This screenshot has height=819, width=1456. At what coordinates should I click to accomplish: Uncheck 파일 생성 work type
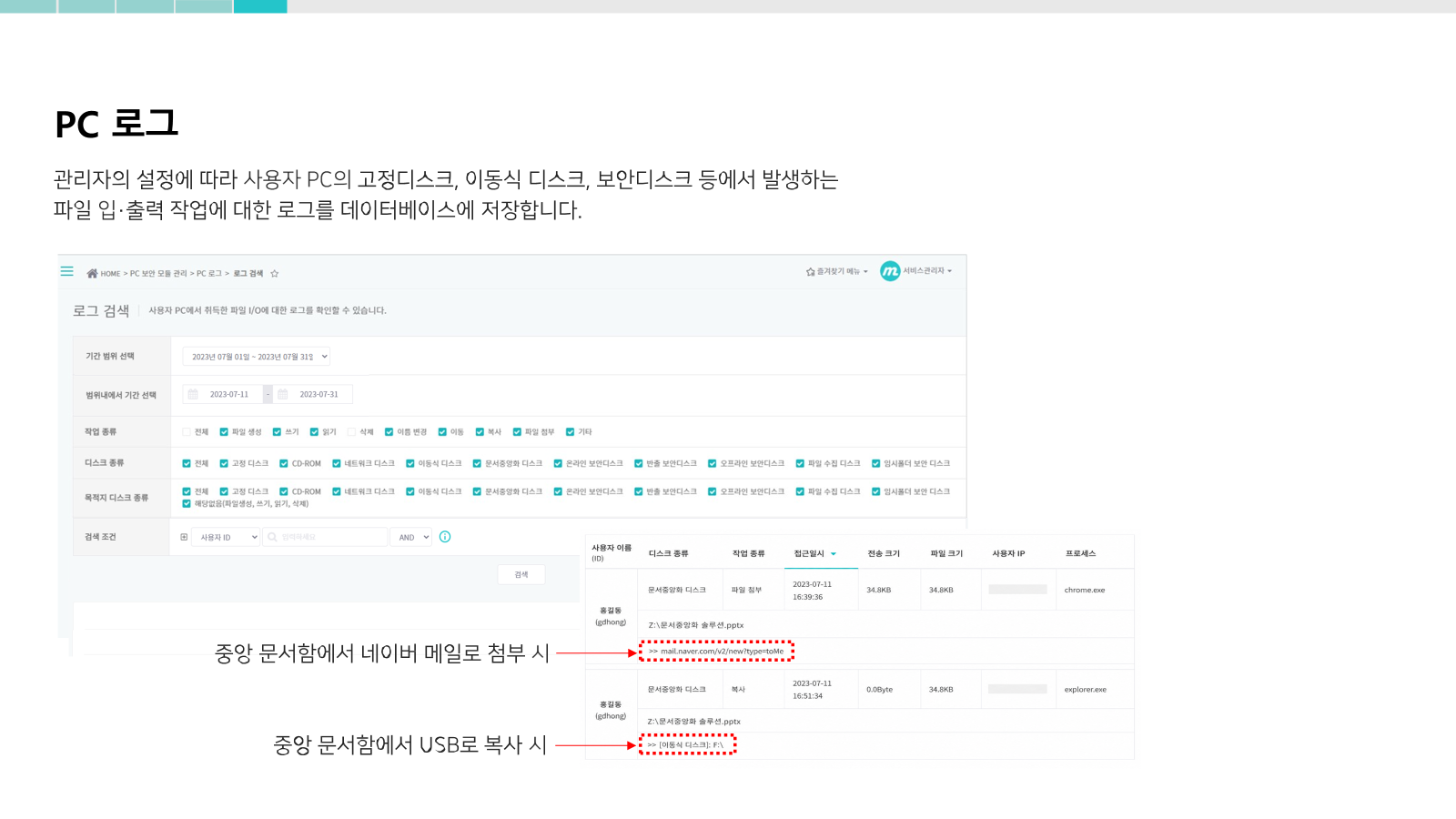coord(224,432)
